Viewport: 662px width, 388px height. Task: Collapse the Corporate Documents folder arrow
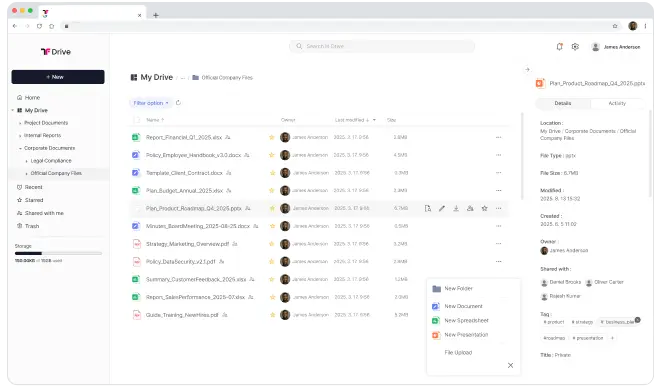(x=20, y=148)
